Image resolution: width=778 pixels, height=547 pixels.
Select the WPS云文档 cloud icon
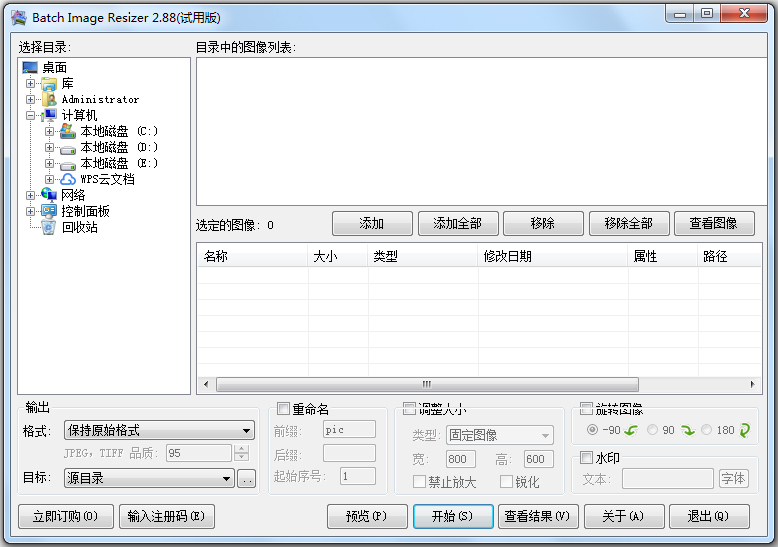tap(68, 179)
